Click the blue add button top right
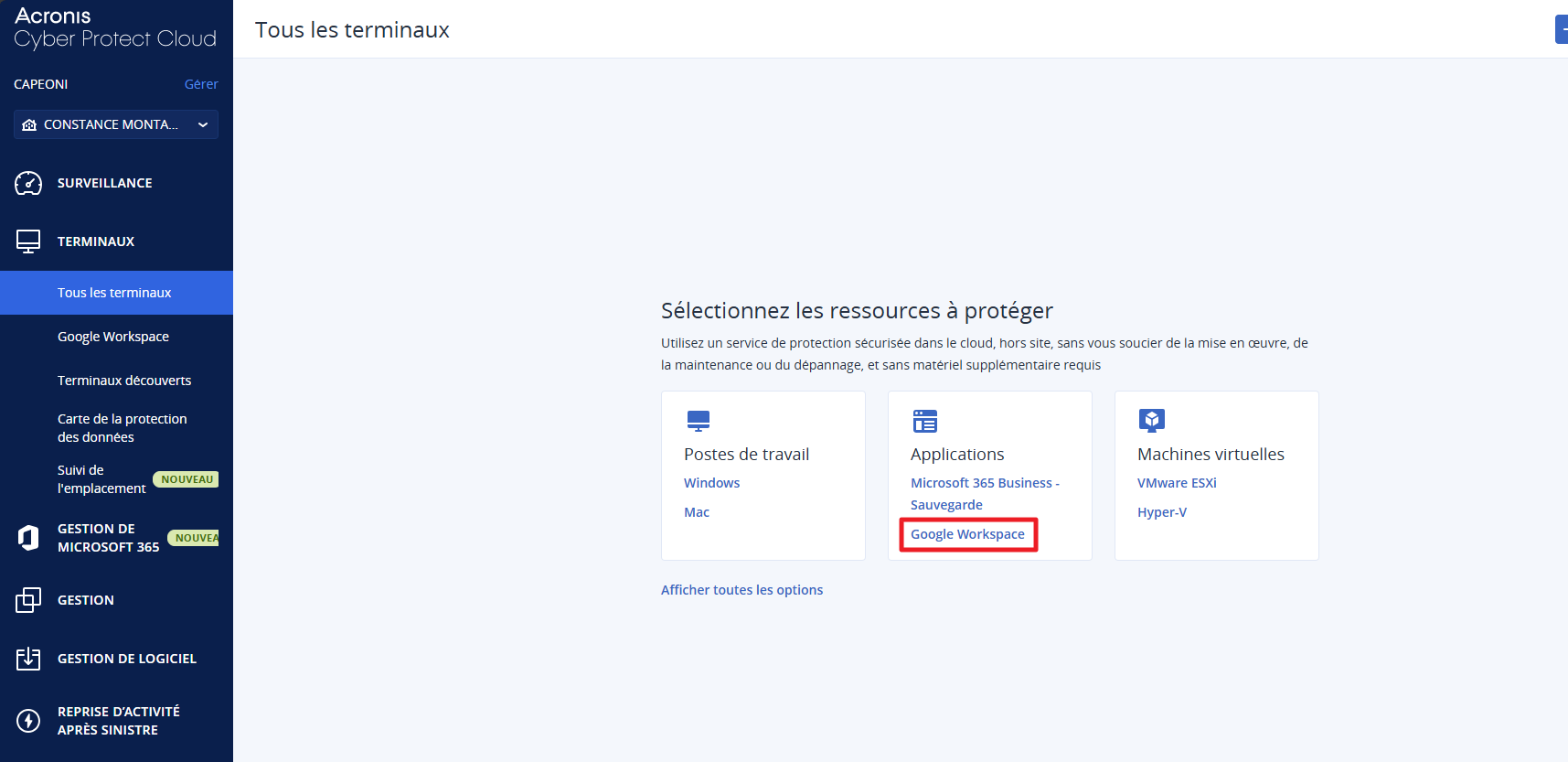The width and height of the screenshot is (1568, 762). pyautogui.click(x=1562, y=29)
